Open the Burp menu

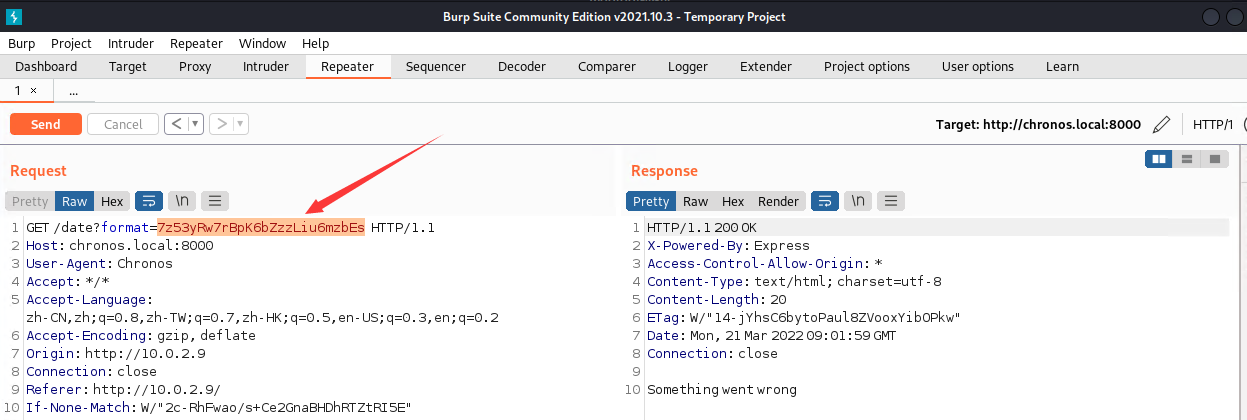21,43
